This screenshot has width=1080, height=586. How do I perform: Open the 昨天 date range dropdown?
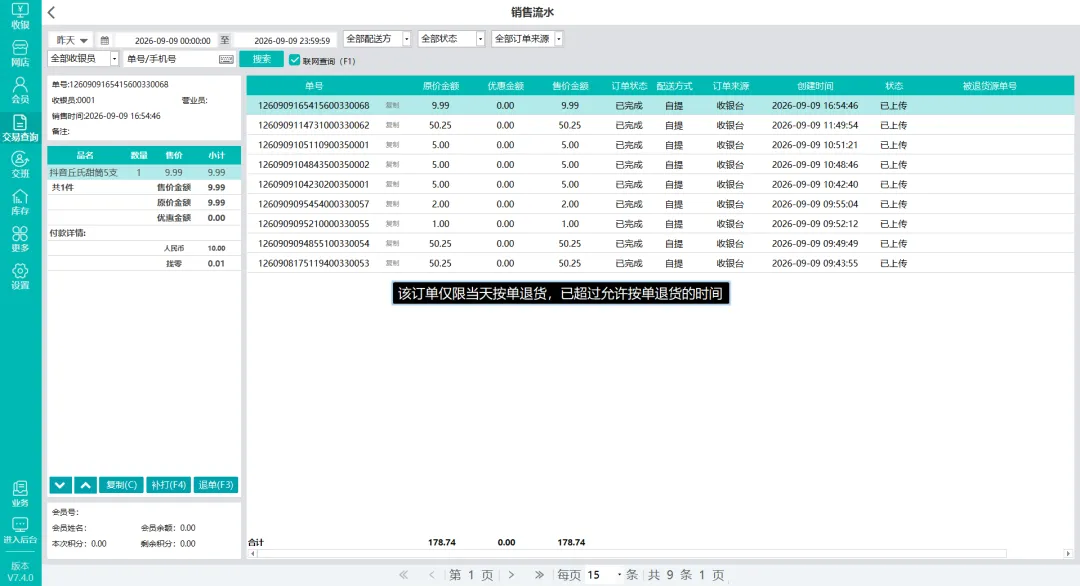coord(71,41)
